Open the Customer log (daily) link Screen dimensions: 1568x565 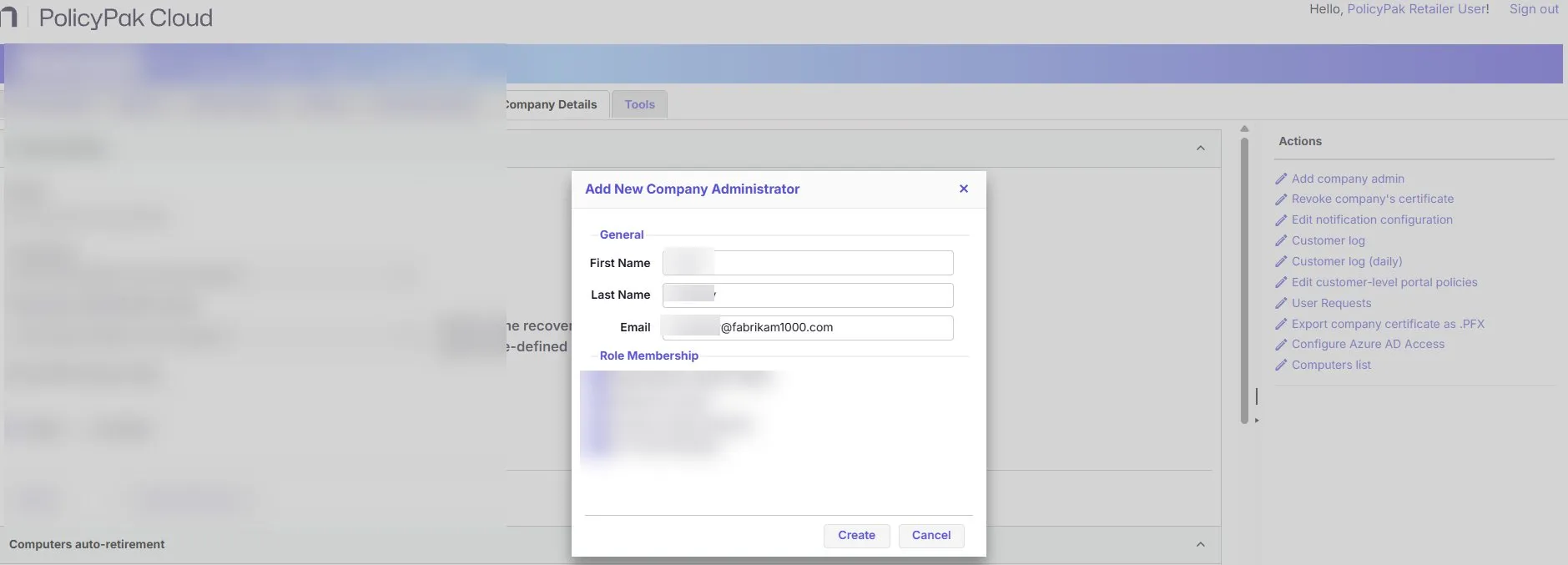coord(1347,261)
